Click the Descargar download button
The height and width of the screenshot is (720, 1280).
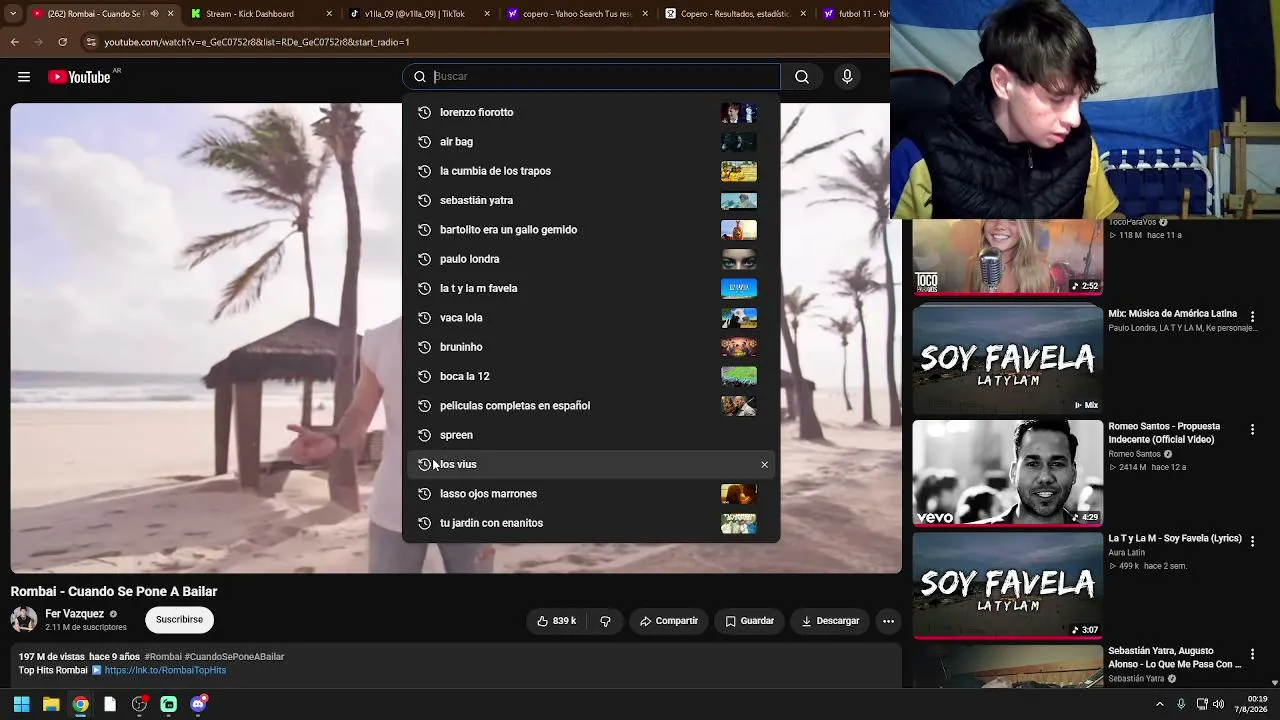830,621
